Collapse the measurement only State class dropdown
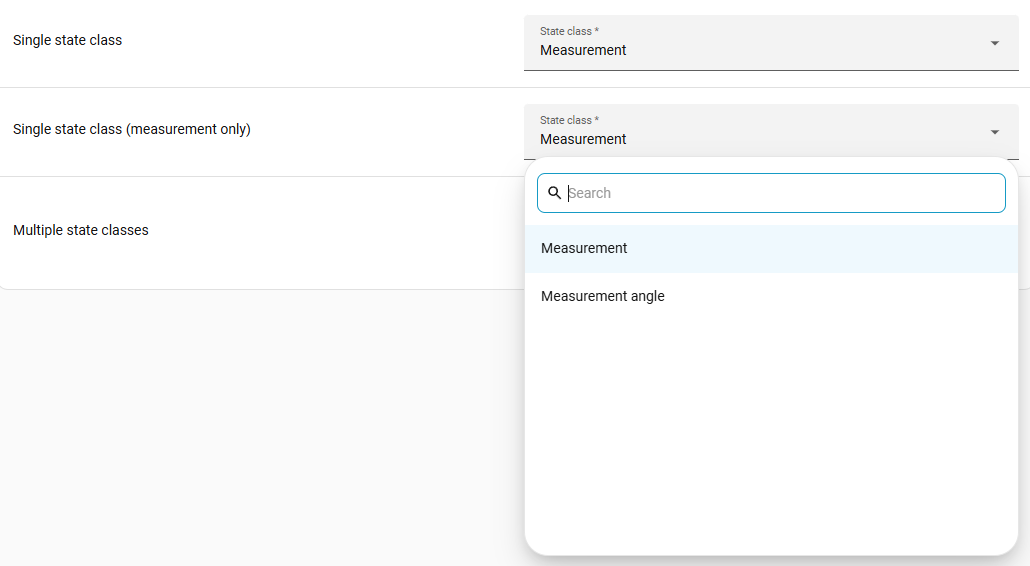 click(x=771, y=131)
